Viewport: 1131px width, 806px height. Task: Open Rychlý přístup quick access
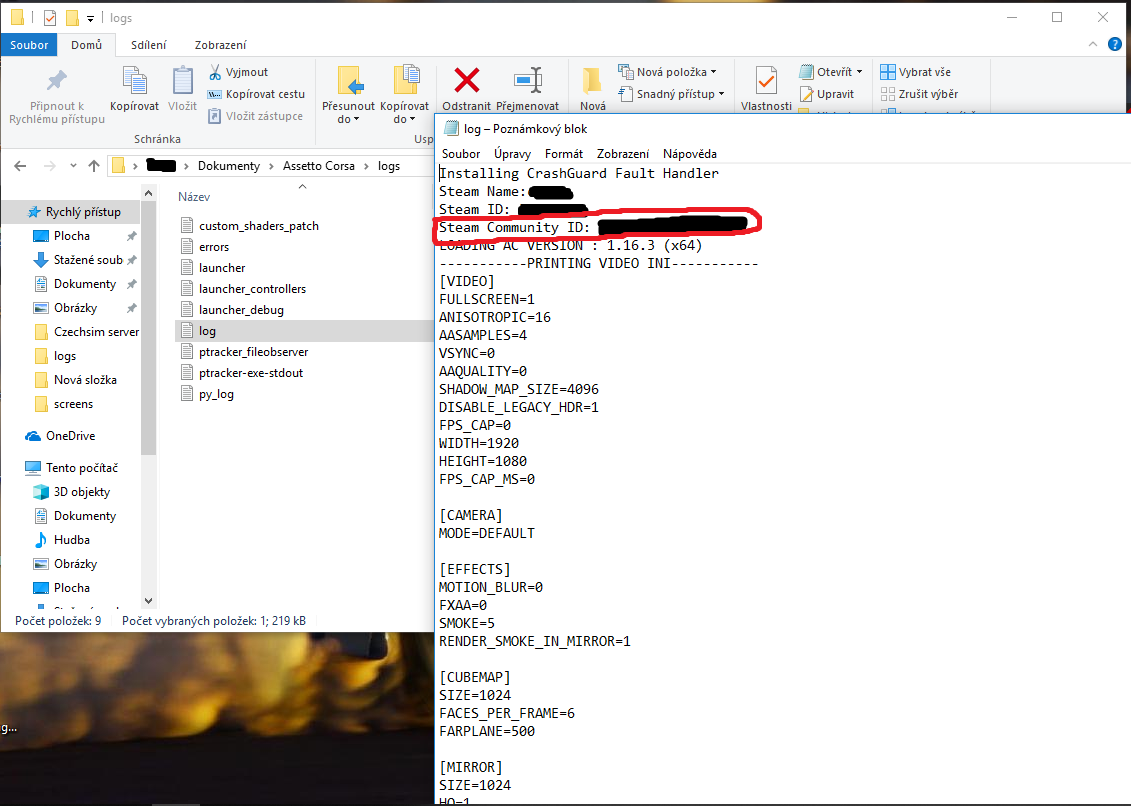(74, 212)
